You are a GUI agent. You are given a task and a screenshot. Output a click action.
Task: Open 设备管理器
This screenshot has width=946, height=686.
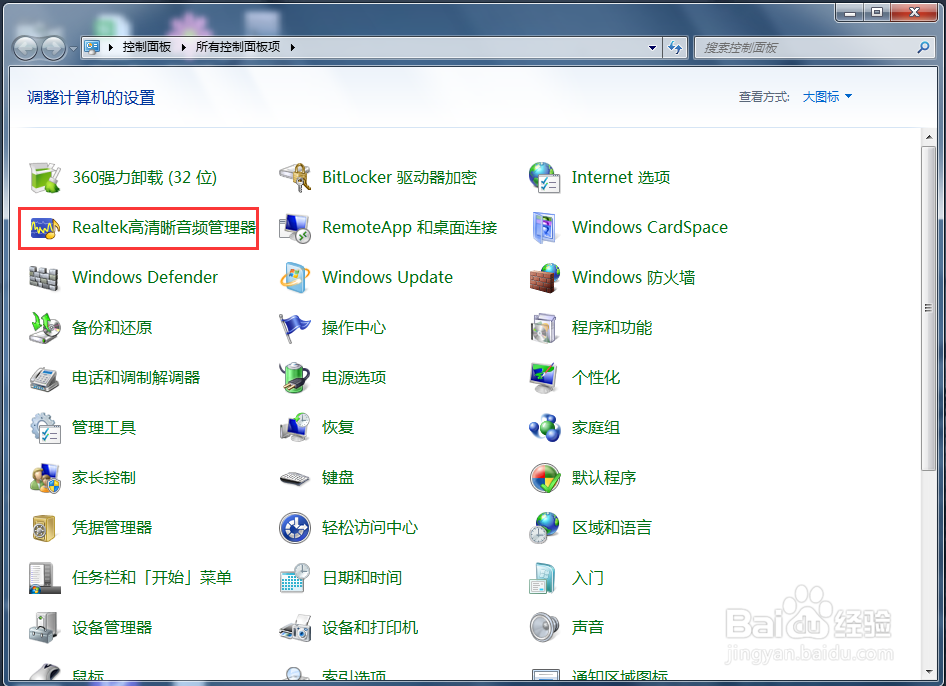tap(112, 627)
